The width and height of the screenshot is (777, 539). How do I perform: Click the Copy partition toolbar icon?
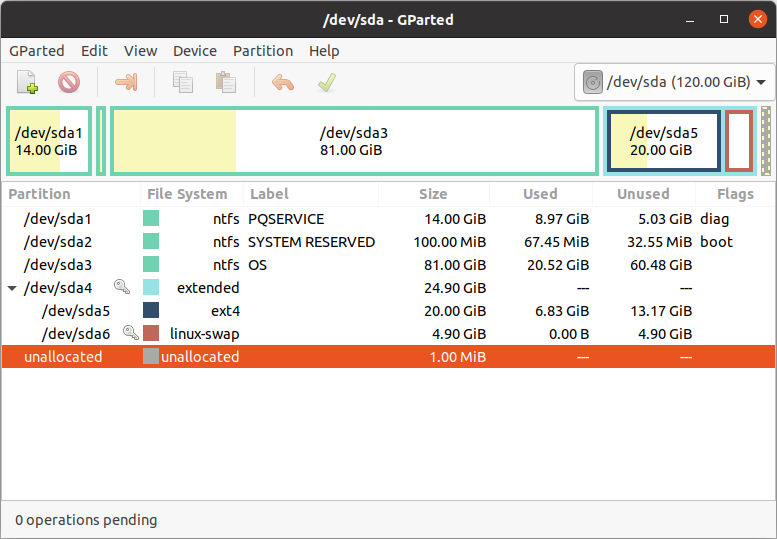point(183,82)
